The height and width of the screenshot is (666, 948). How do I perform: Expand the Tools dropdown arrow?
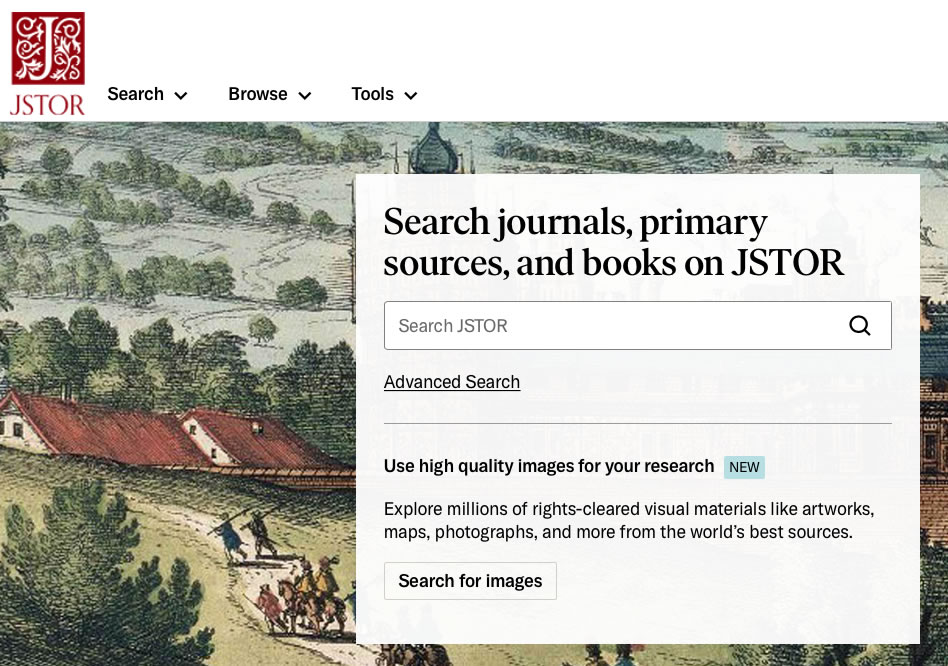410,96
